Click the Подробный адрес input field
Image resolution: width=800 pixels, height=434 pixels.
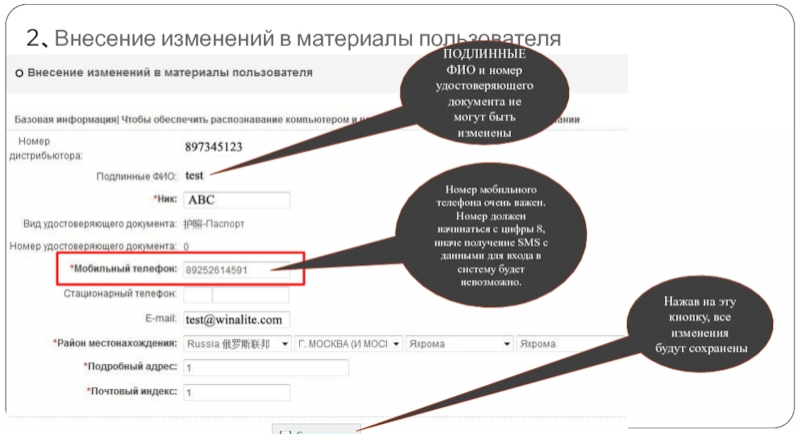(x=266, y=368)
